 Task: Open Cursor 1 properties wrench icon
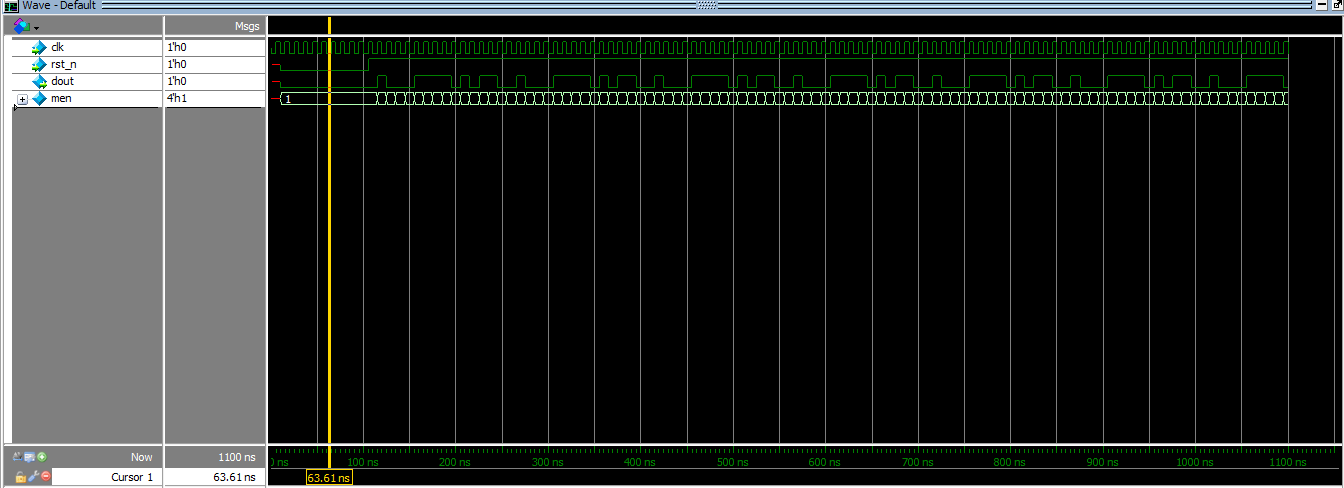[33, 477]
